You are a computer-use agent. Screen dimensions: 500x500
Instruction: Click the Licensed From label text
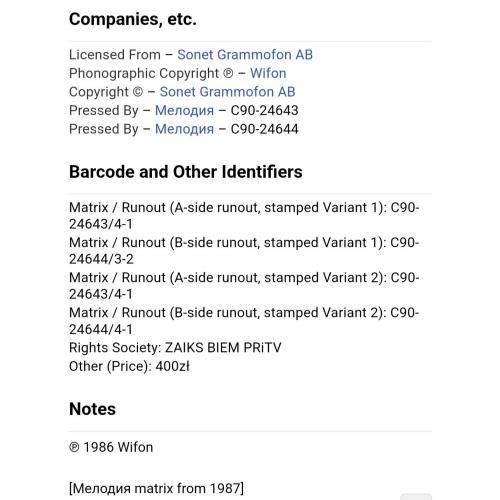[115, 55]
